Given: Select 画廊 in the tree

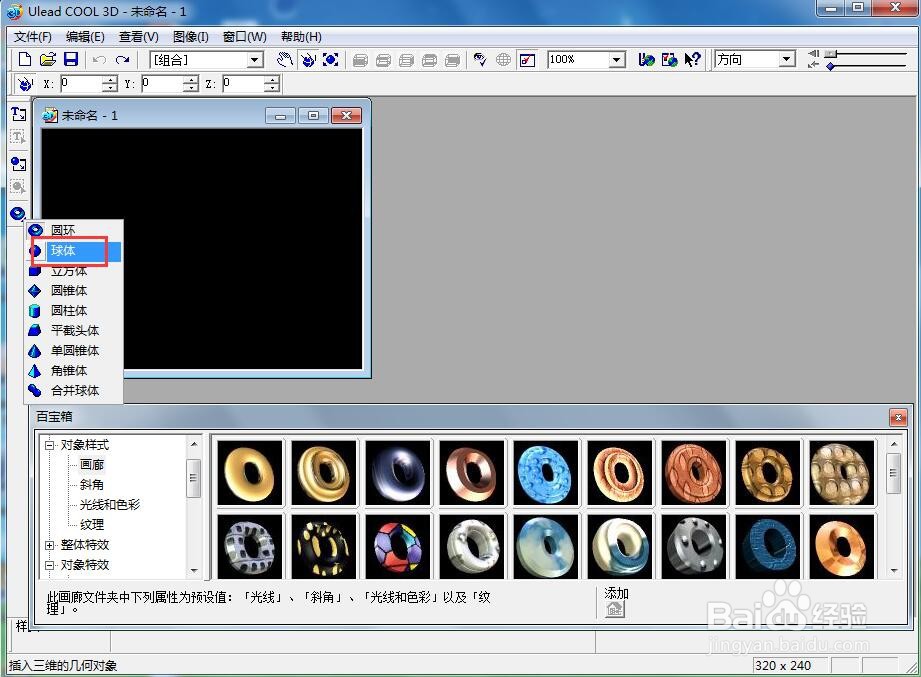Looking at the screenshot, I should coord(92,465).
